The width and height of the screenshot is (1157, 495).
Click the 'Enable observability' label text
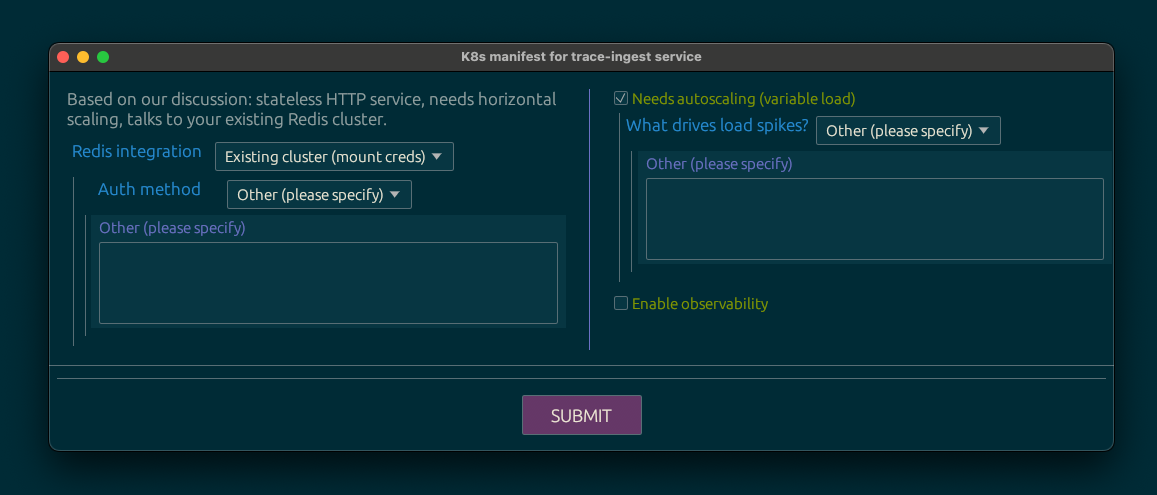tap(700, 304)
